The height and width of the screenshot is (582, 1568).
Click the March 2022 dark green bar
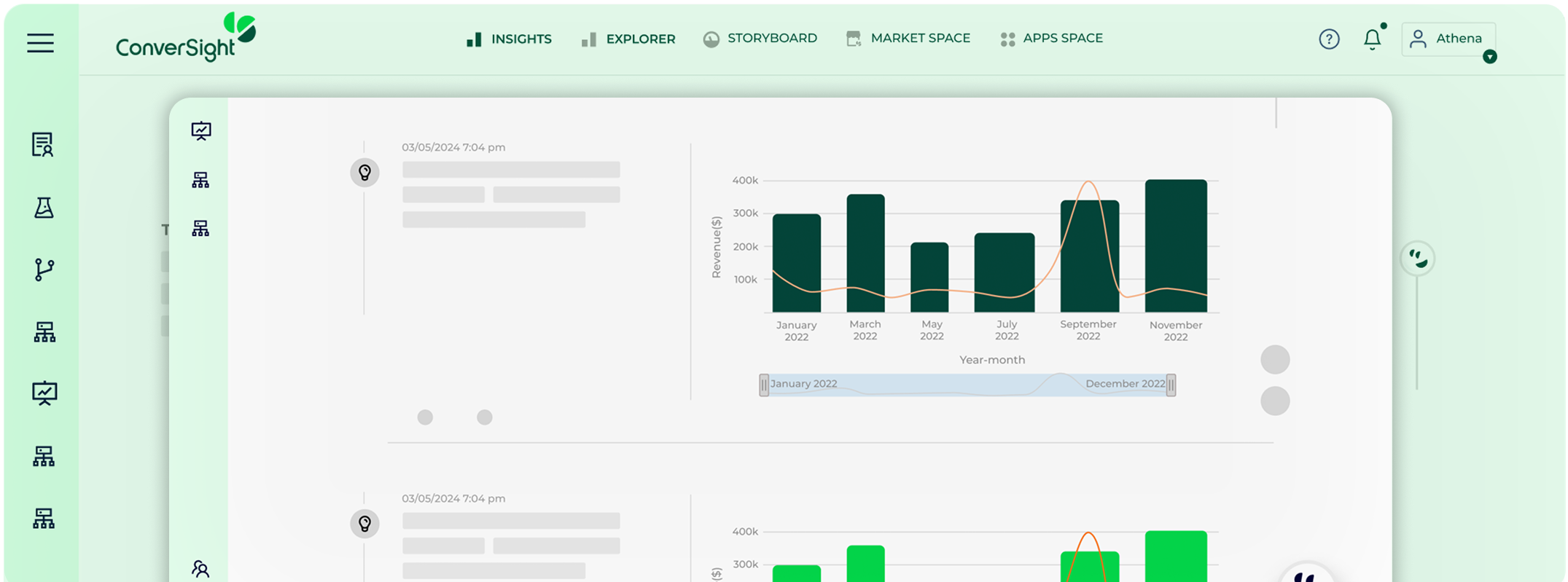tap(865, 253)
